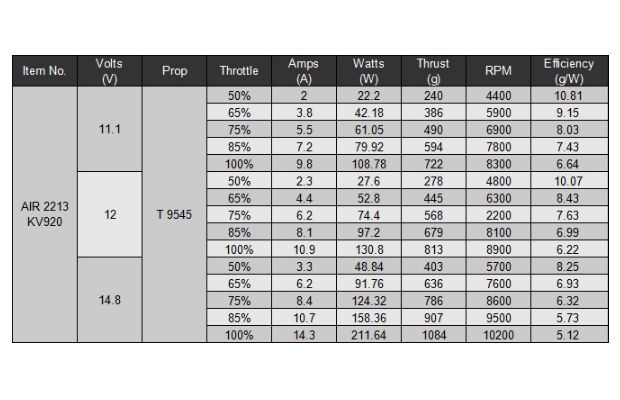Select the RPM column header
Image resolution: width=620 pixels, height=400 pixels.
498,71
